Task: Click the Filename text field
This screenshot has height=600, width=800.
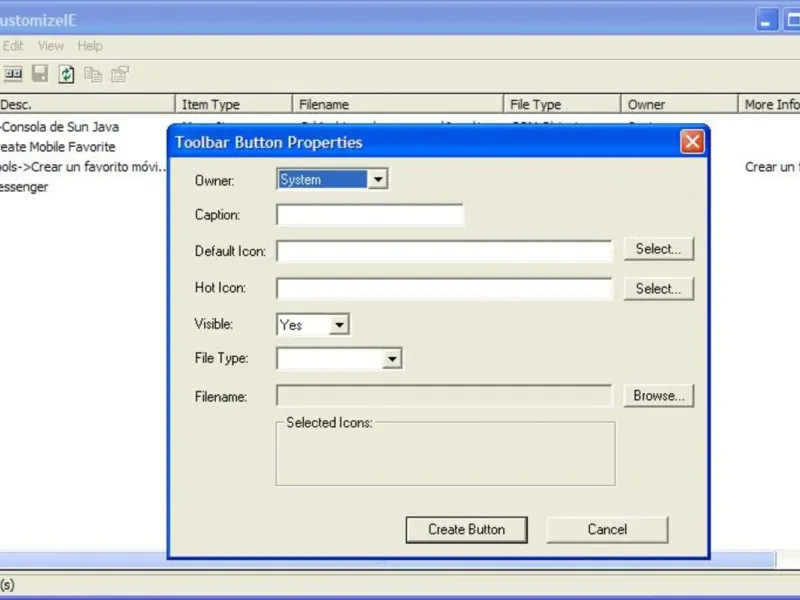Action: click(x=444, y=396)
